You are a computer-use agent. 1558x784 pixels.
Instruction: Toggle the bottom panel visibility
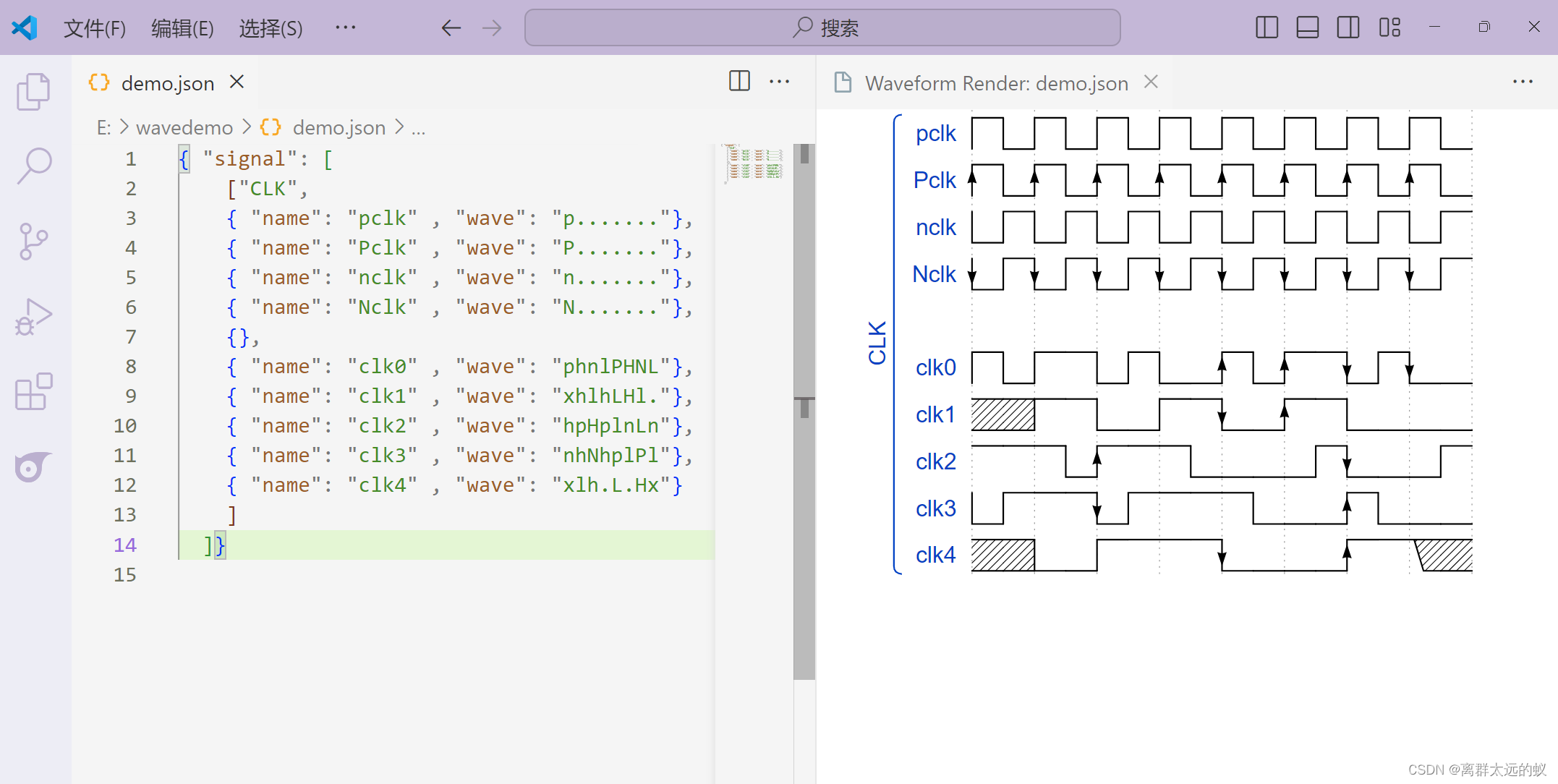point(1307,28)
